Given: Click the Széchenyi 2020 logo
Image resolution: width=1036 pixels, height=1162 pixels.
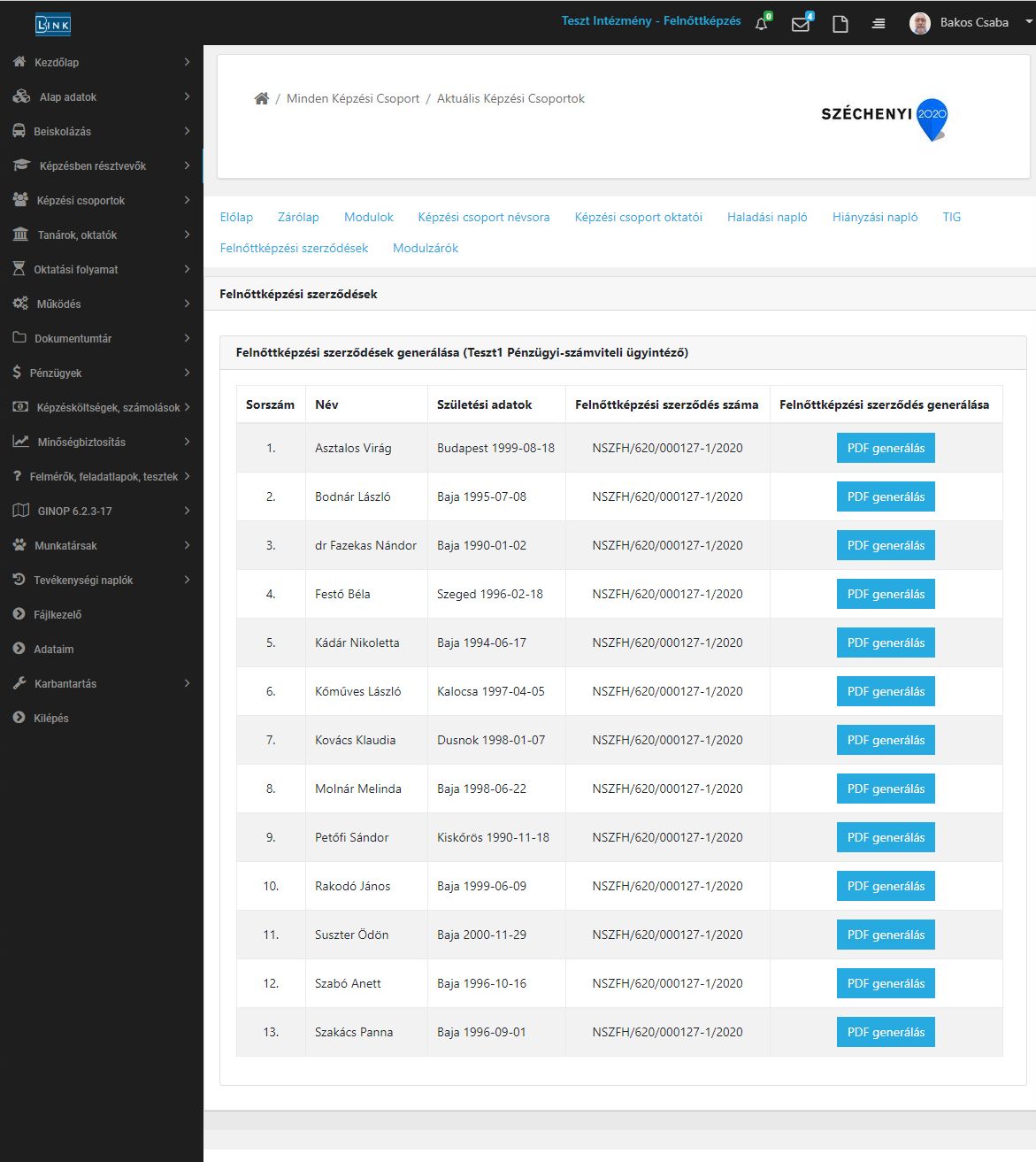Looking at the screenshot, I should (x=885, y=119).
